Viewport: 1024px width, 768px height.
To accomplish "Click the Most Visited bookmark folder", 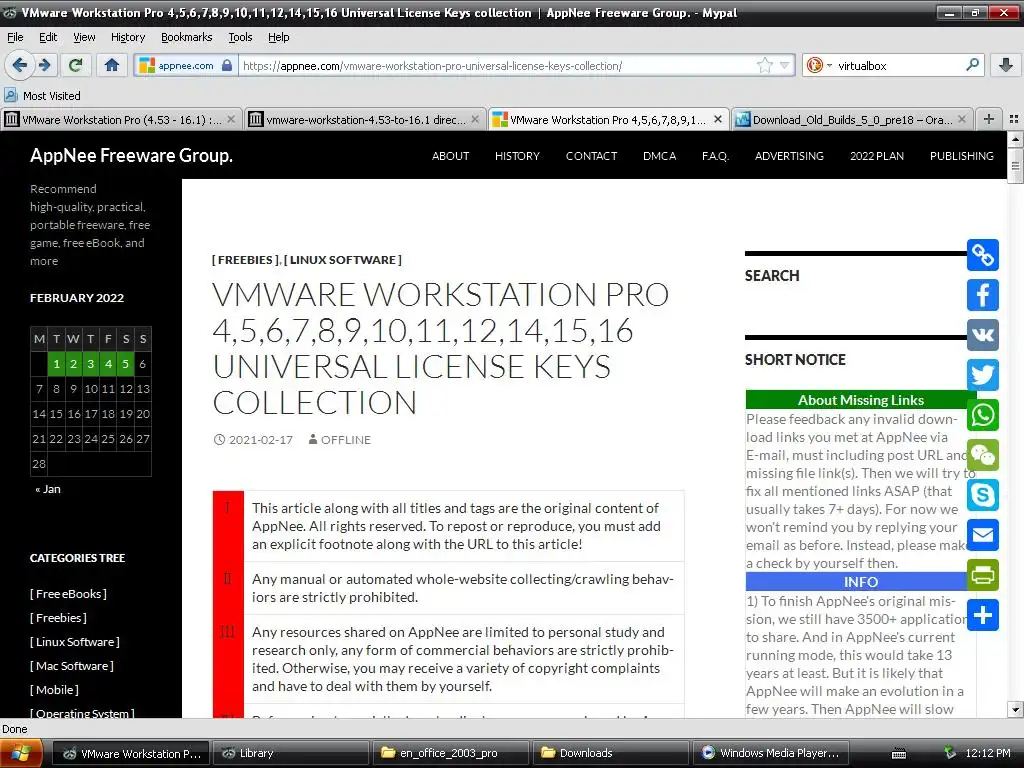I will pyautogui.click(x=43, y=96).
